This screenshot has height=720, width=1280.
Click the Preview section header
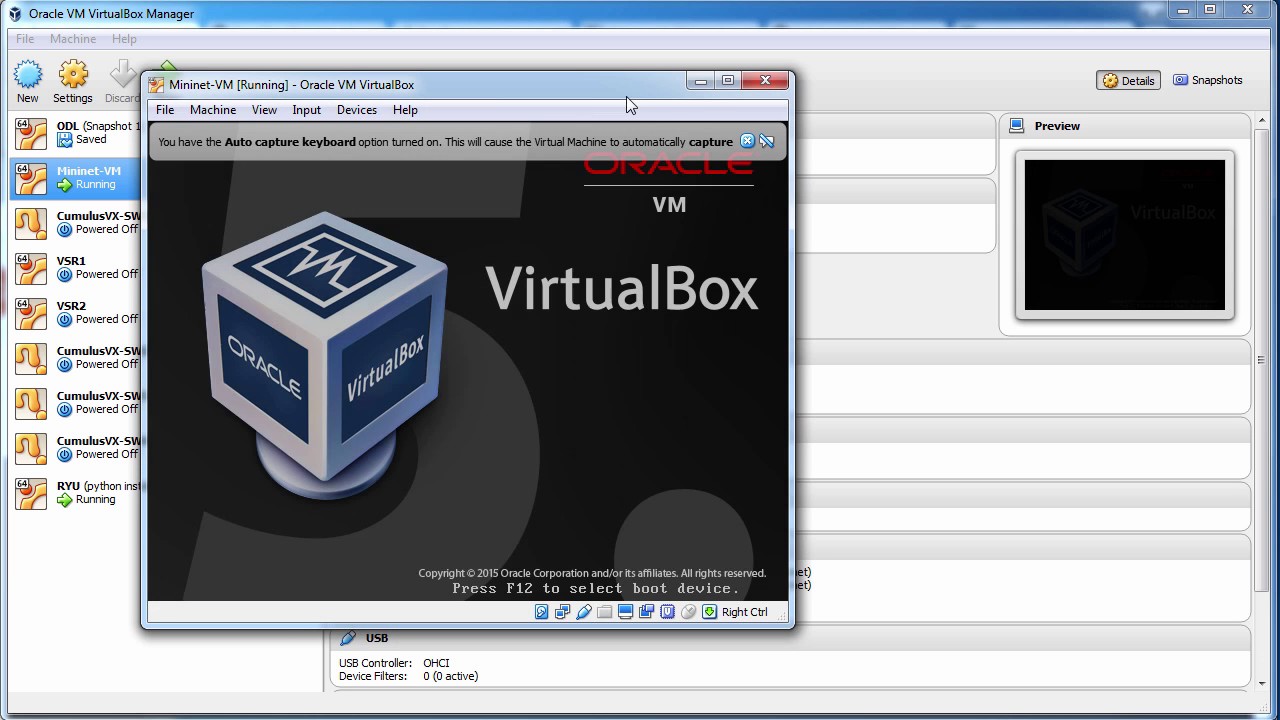pos(1125,126)
